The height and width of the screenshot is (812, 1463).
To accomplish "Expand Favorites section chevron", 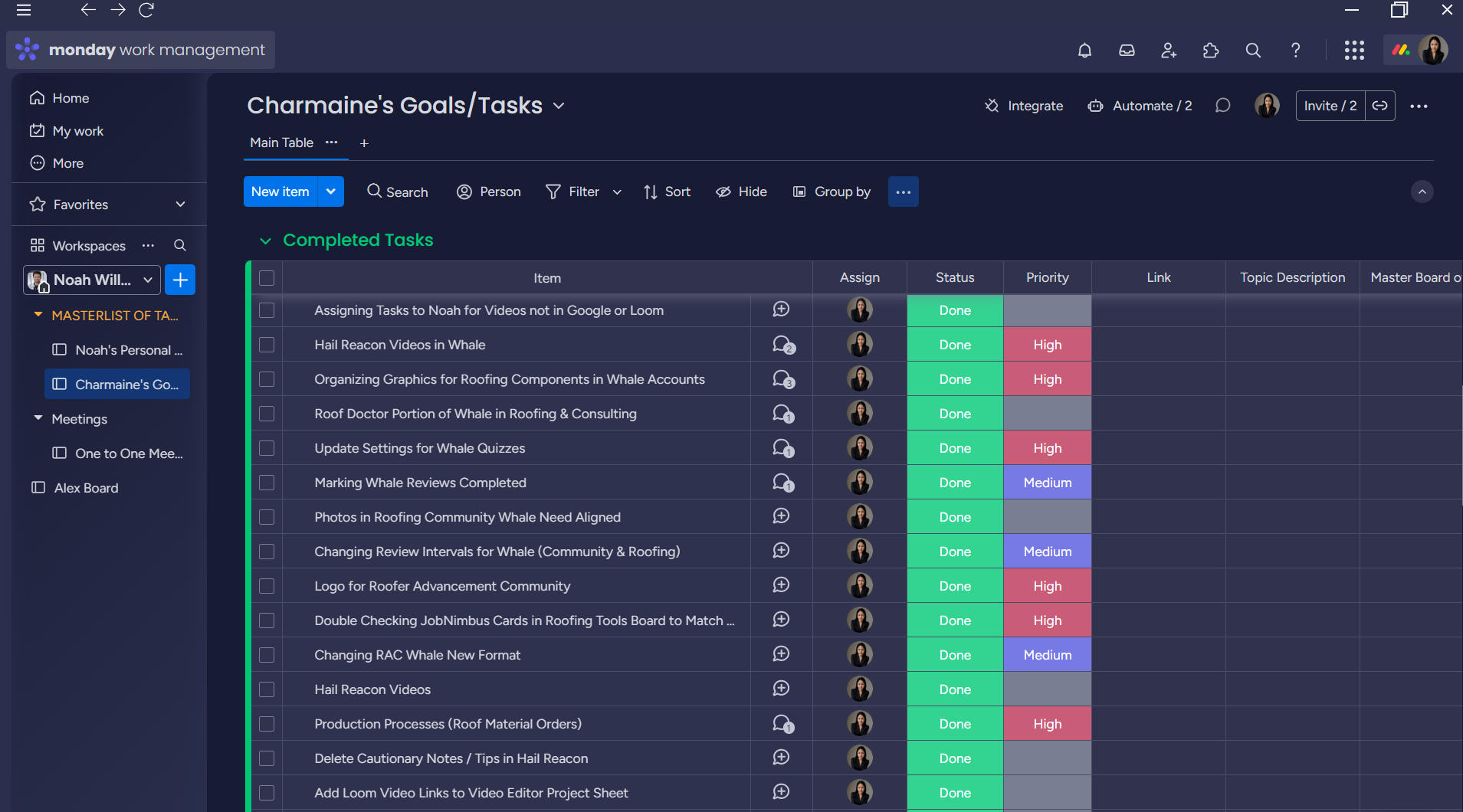I will coord(180,205).
